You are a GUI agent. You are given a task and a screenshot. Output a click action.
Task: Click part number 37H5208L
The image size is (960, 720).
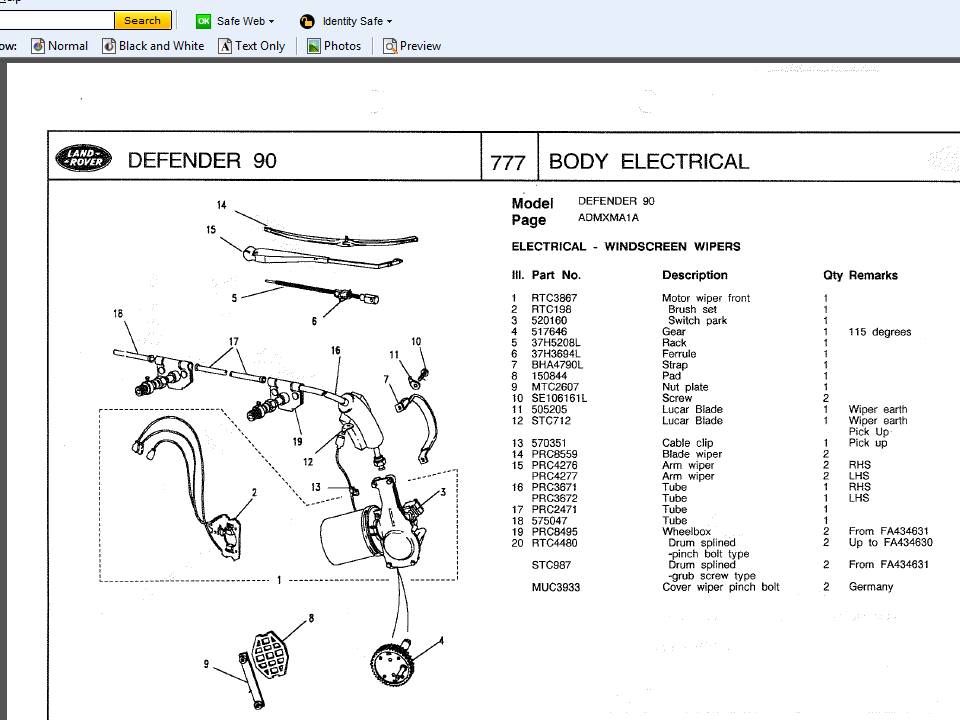(556, 342)
